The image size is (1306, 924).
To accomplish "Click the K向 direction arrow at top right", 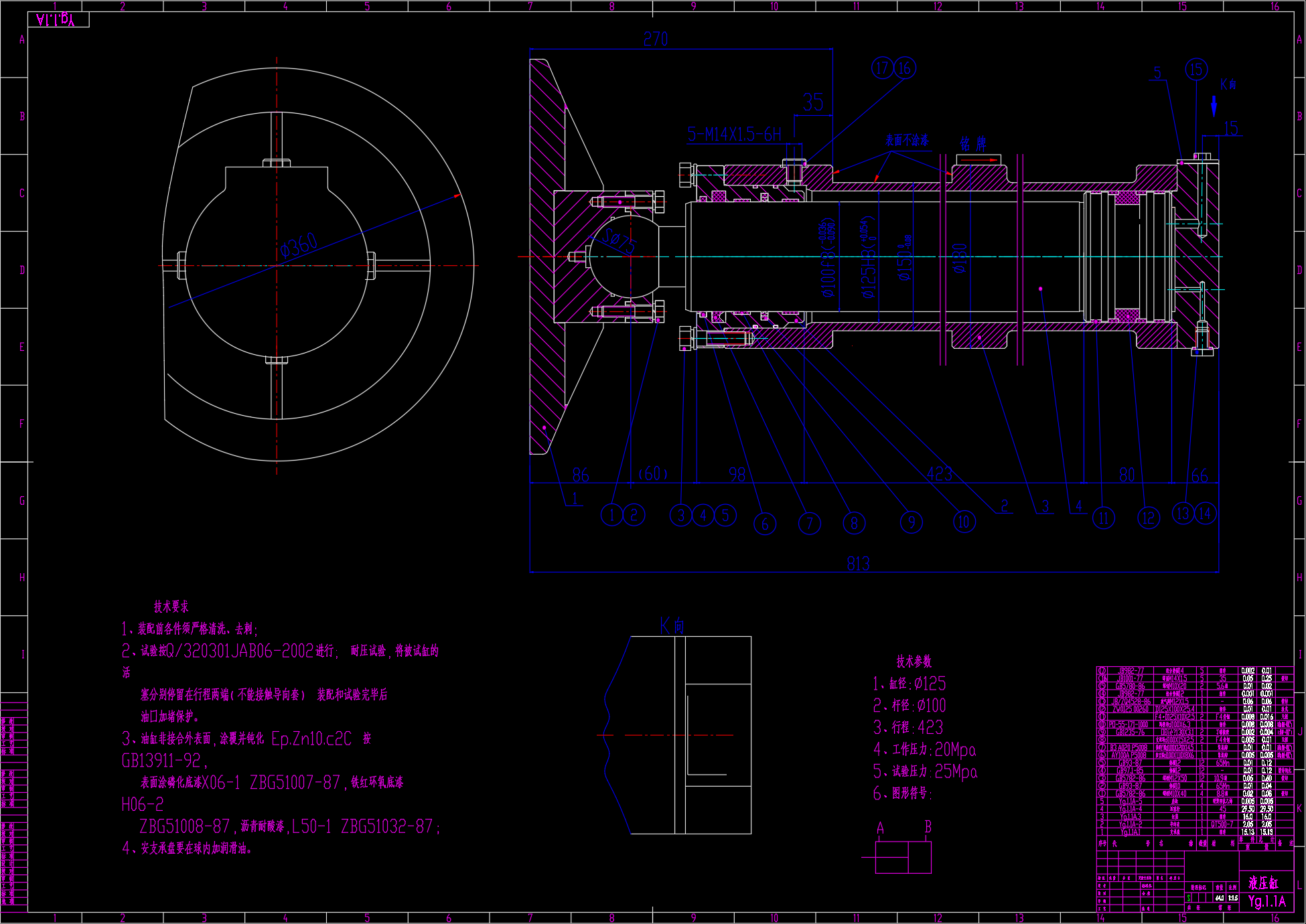I will (1214, 106).
